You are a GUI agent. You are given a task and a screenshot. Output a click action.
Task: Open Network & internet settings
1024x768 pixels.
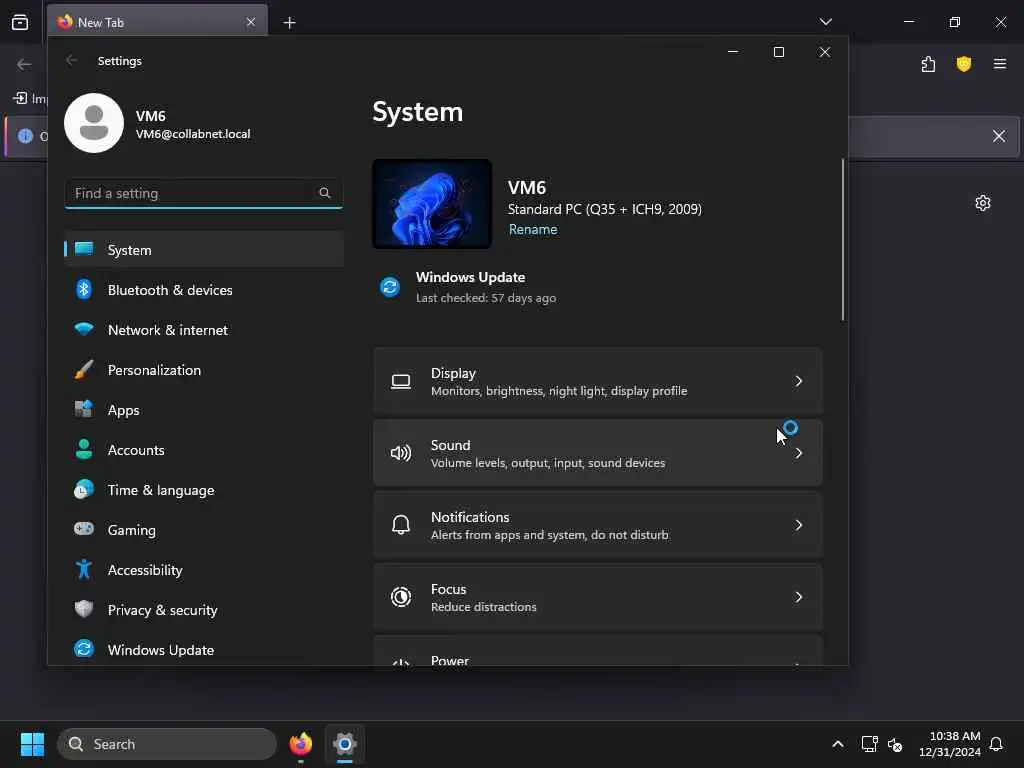pyautogui.click(x=204, y=330)
